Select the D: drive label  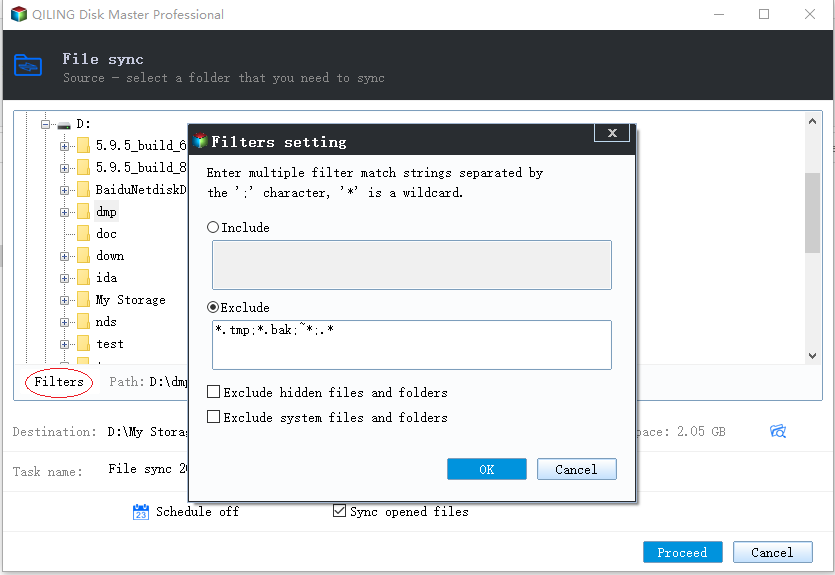coord(84,124)
